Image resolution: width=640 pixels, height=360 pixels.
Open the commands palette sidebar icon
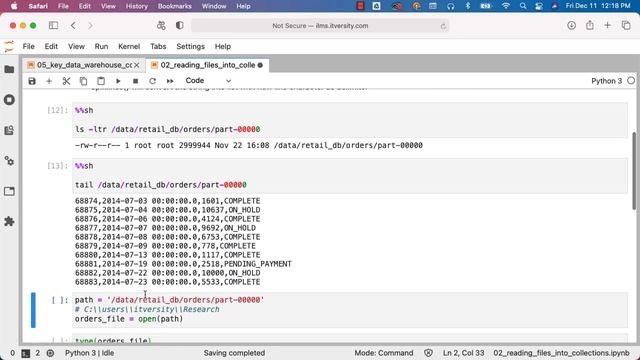pyautogui.click(x=9, y=130)
